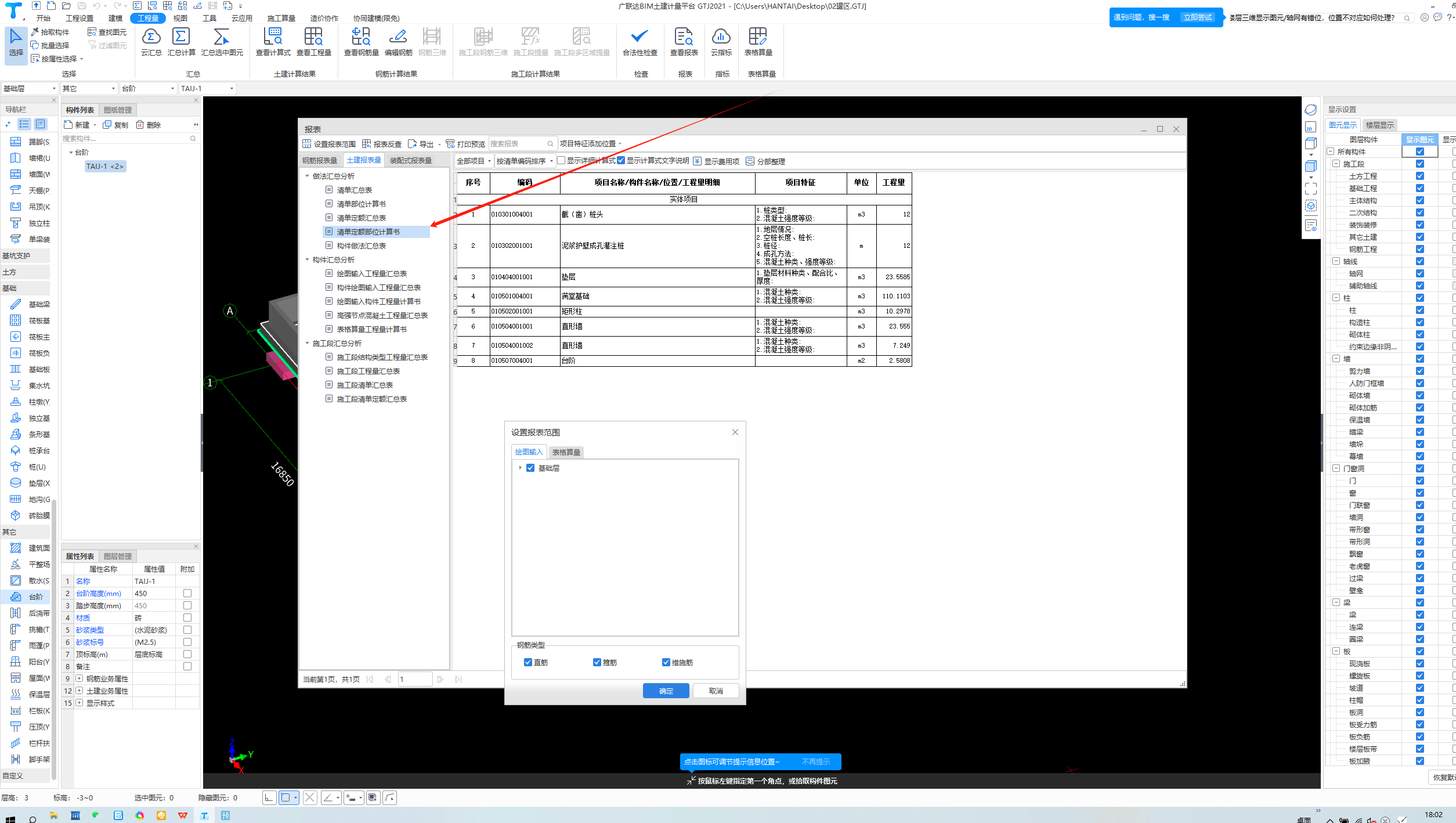
Task: Collapse 施工段汇总分析 tree node
Action: [308, 343]
